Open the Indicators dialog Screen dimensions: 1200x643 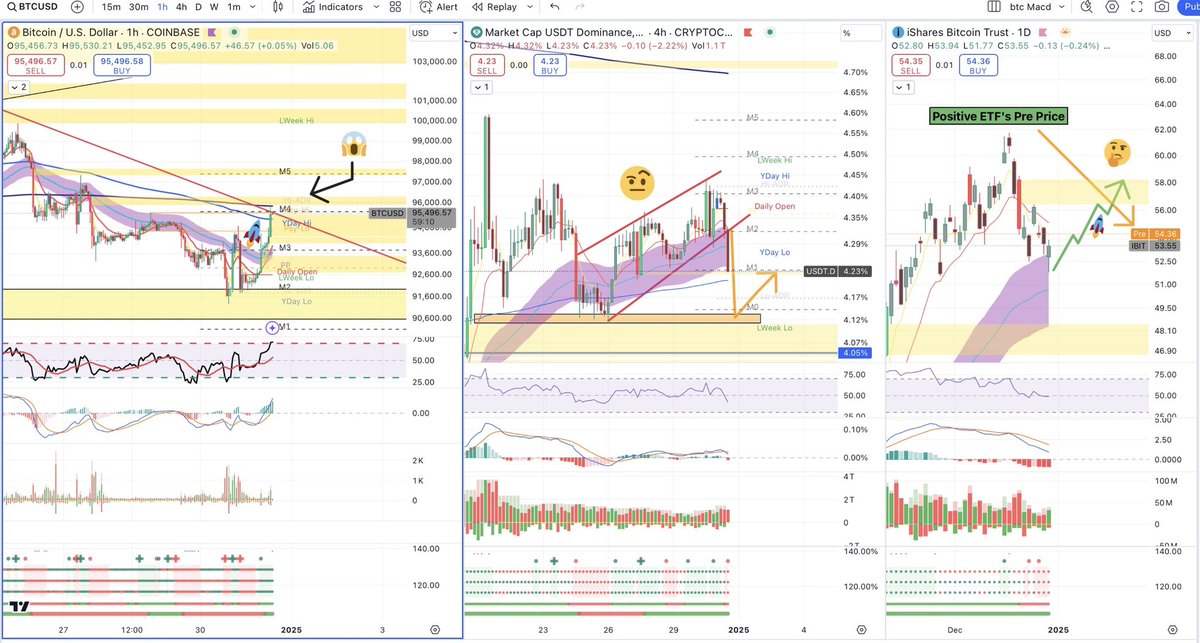(x=331, y=7)
